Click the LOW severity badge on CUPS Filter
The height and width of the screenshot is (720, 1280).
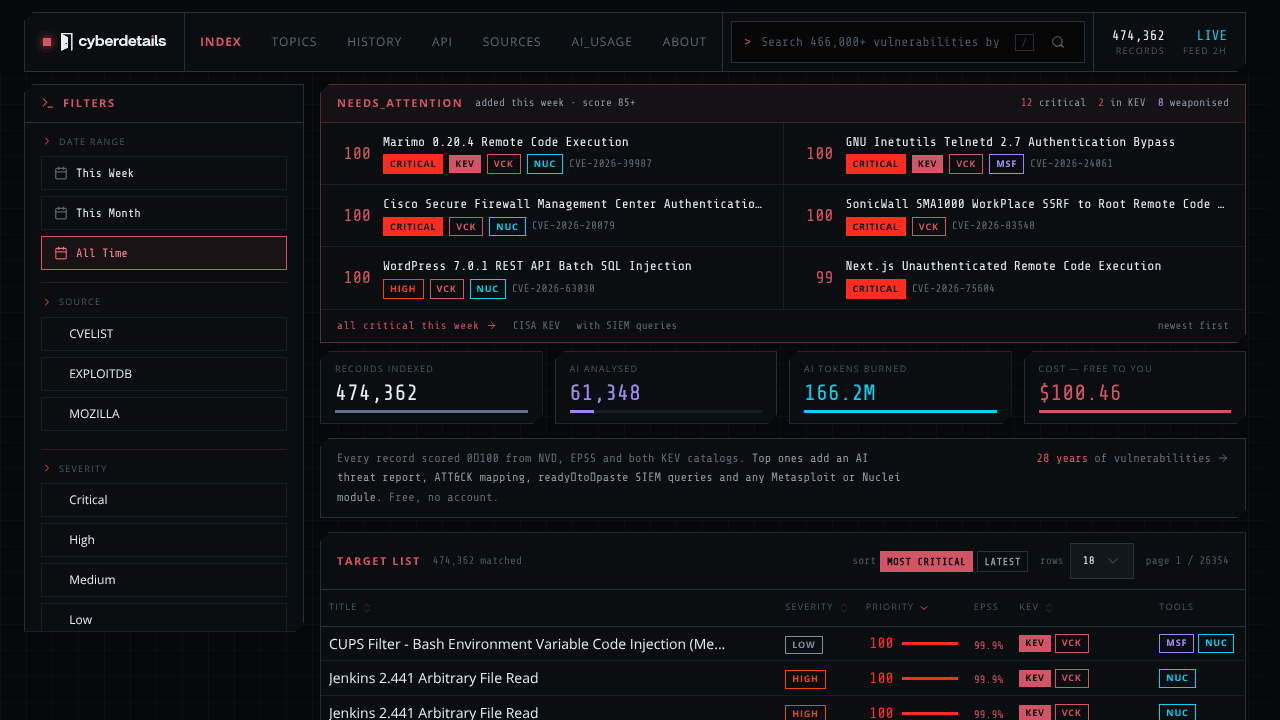pos(804,645)
